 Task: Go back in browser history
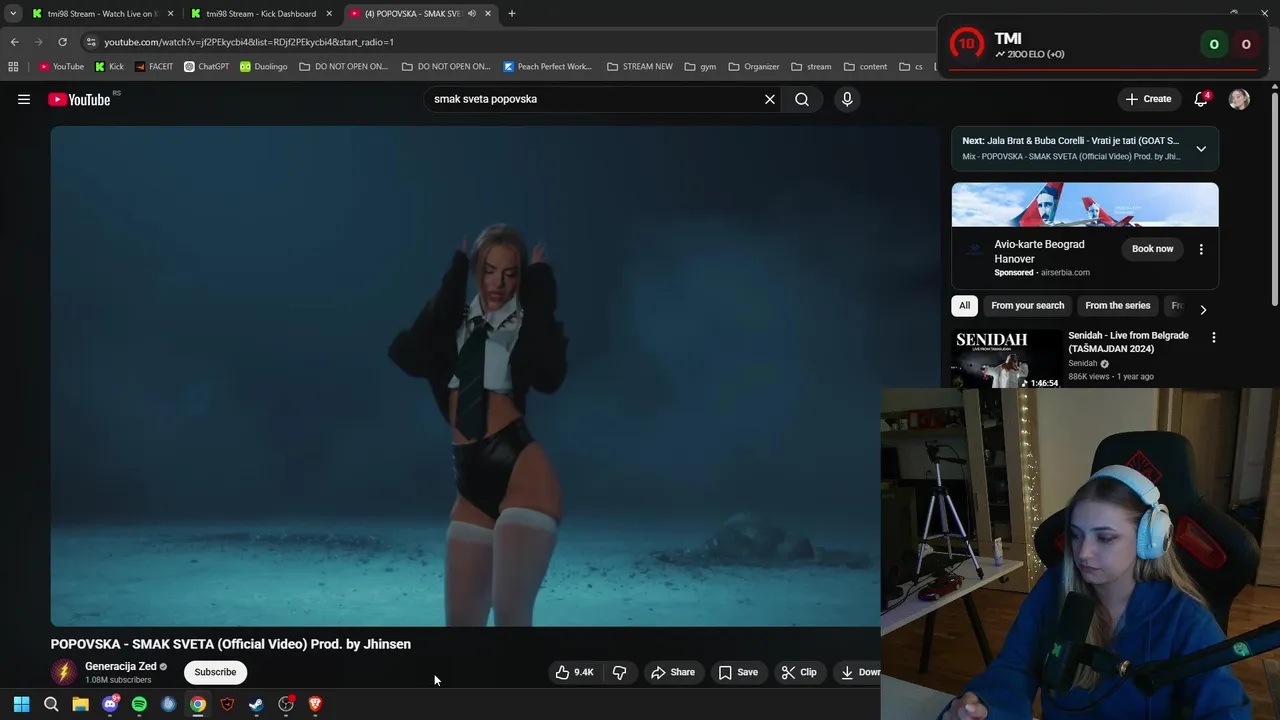point(14,42)
